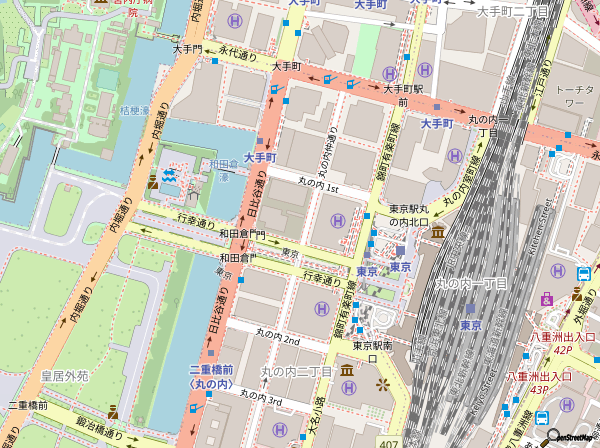Viewport: 600px width, 448px height.
Task: Click the 大手町二丁目 district label
Action: pos(511,12)
